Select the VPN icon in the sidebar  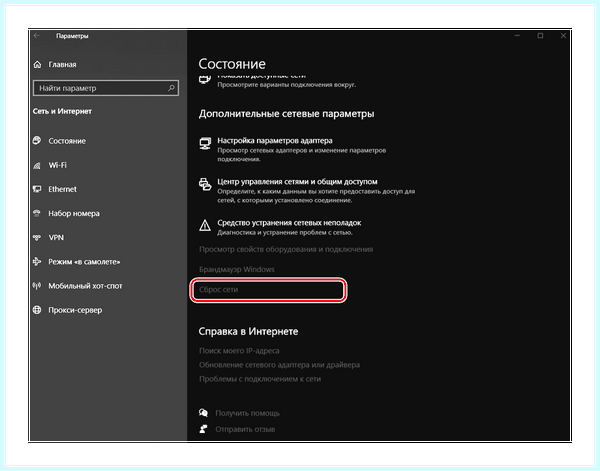pyautogui.click(x=37, y=238)
